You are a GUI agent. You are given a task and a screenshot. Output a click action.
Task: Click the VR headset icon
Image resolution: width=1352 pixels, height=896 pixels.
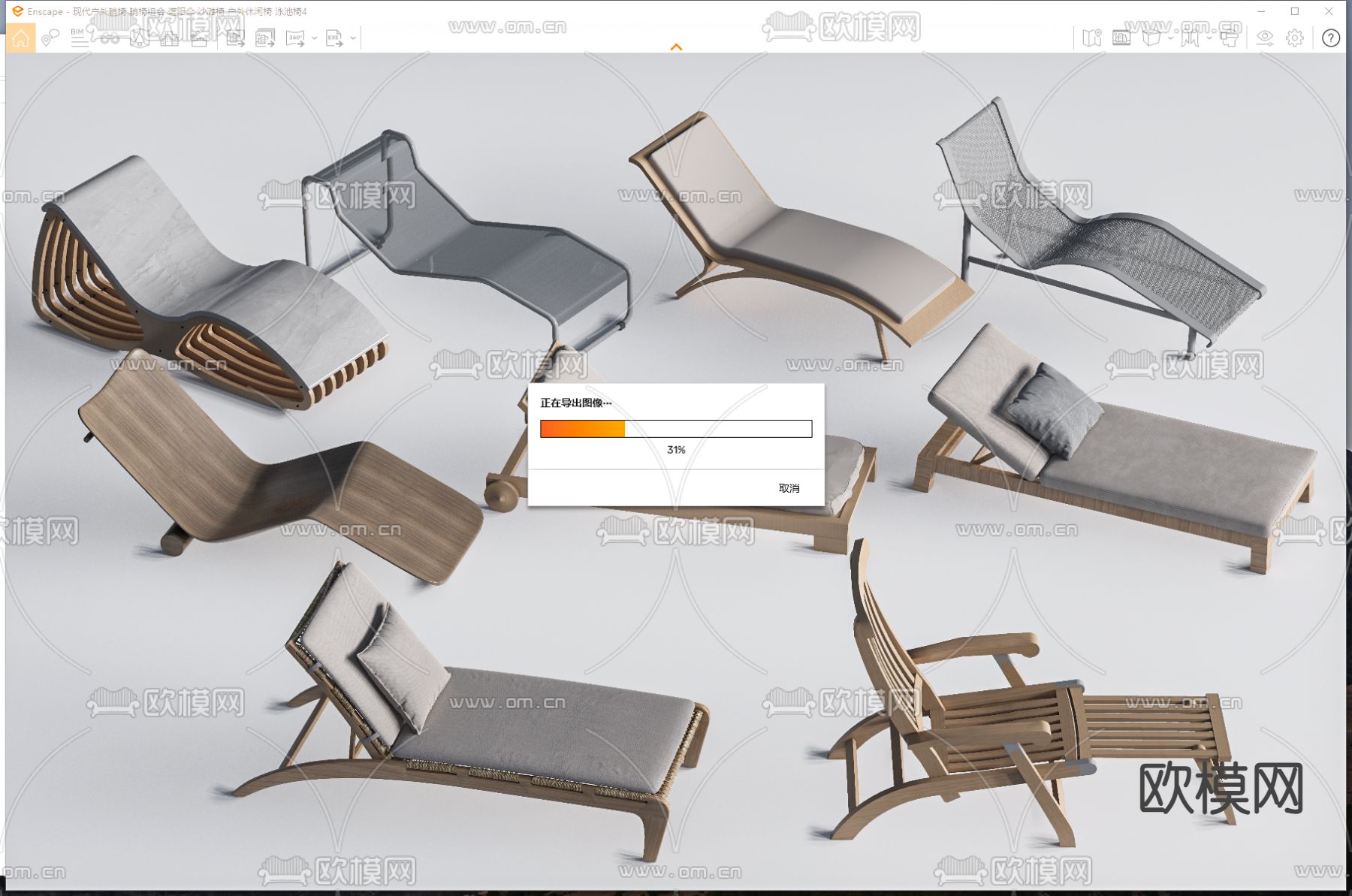1229,38
